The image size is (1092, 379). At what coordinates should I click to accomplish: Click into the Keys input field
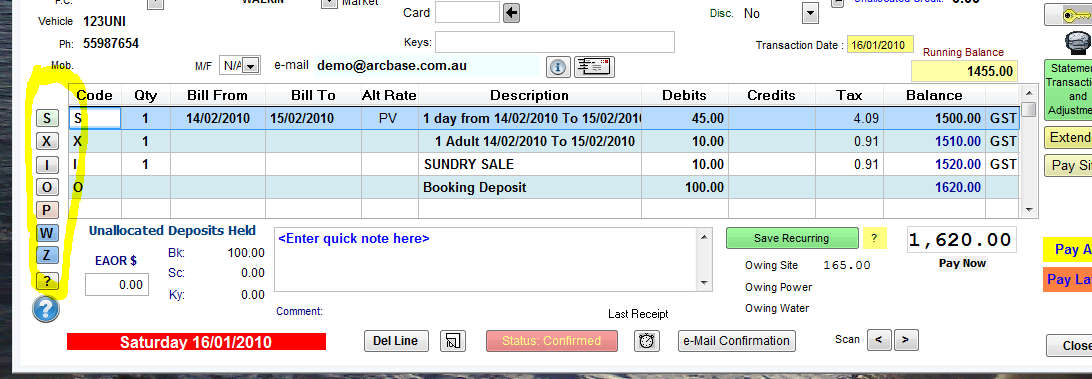tap(554, 42)
